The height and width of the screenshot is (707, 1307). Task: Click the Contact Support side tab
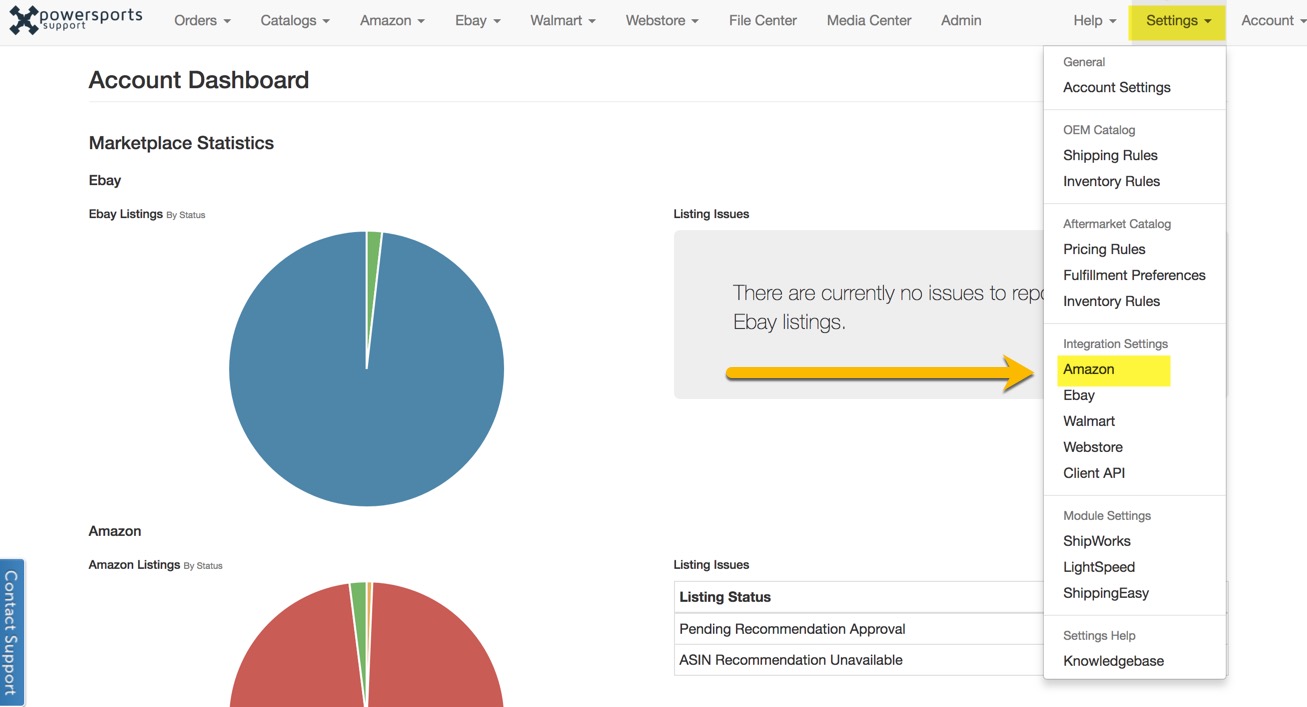point(11,632)
